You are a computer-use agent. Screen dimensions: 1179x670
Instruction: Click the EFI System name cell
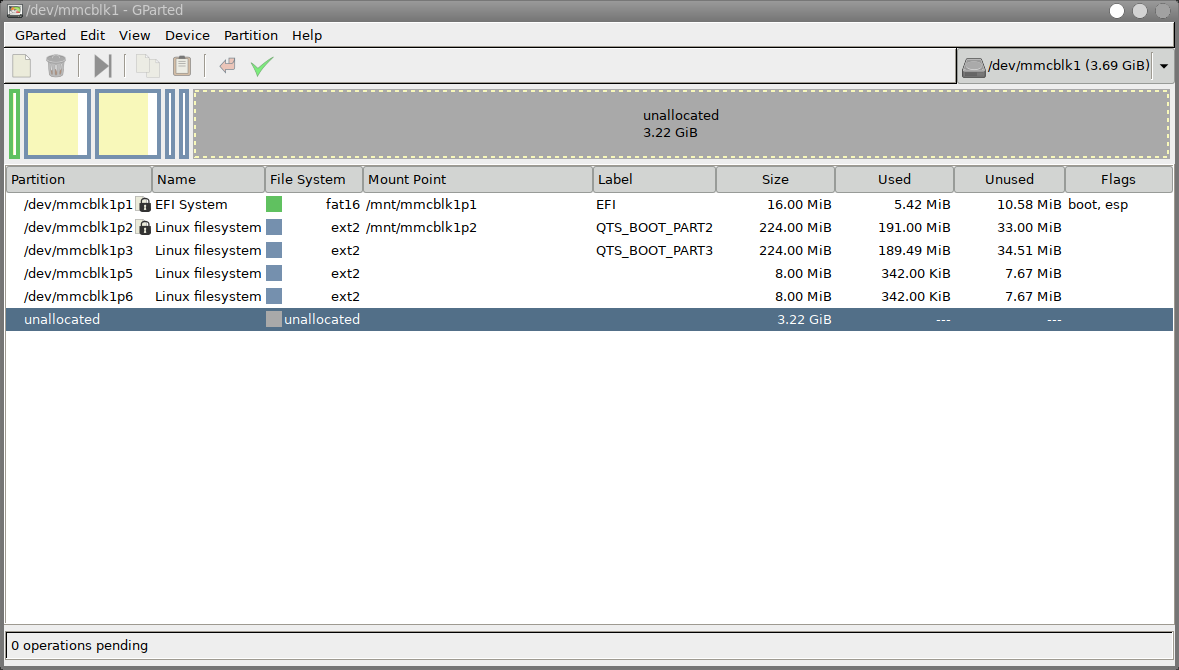coord(191,205)
